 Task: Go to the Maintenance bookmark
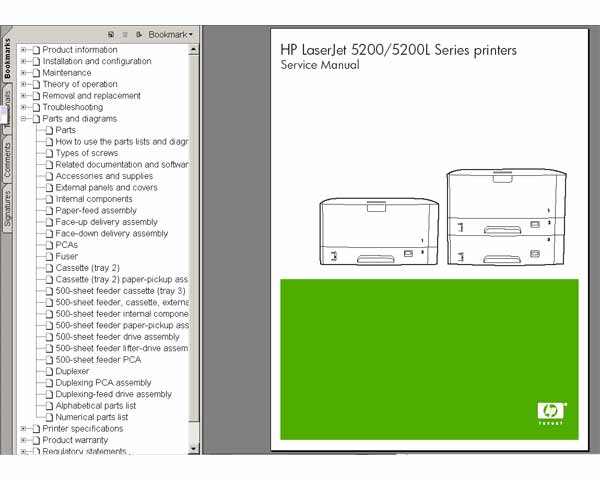click(67, 73)
